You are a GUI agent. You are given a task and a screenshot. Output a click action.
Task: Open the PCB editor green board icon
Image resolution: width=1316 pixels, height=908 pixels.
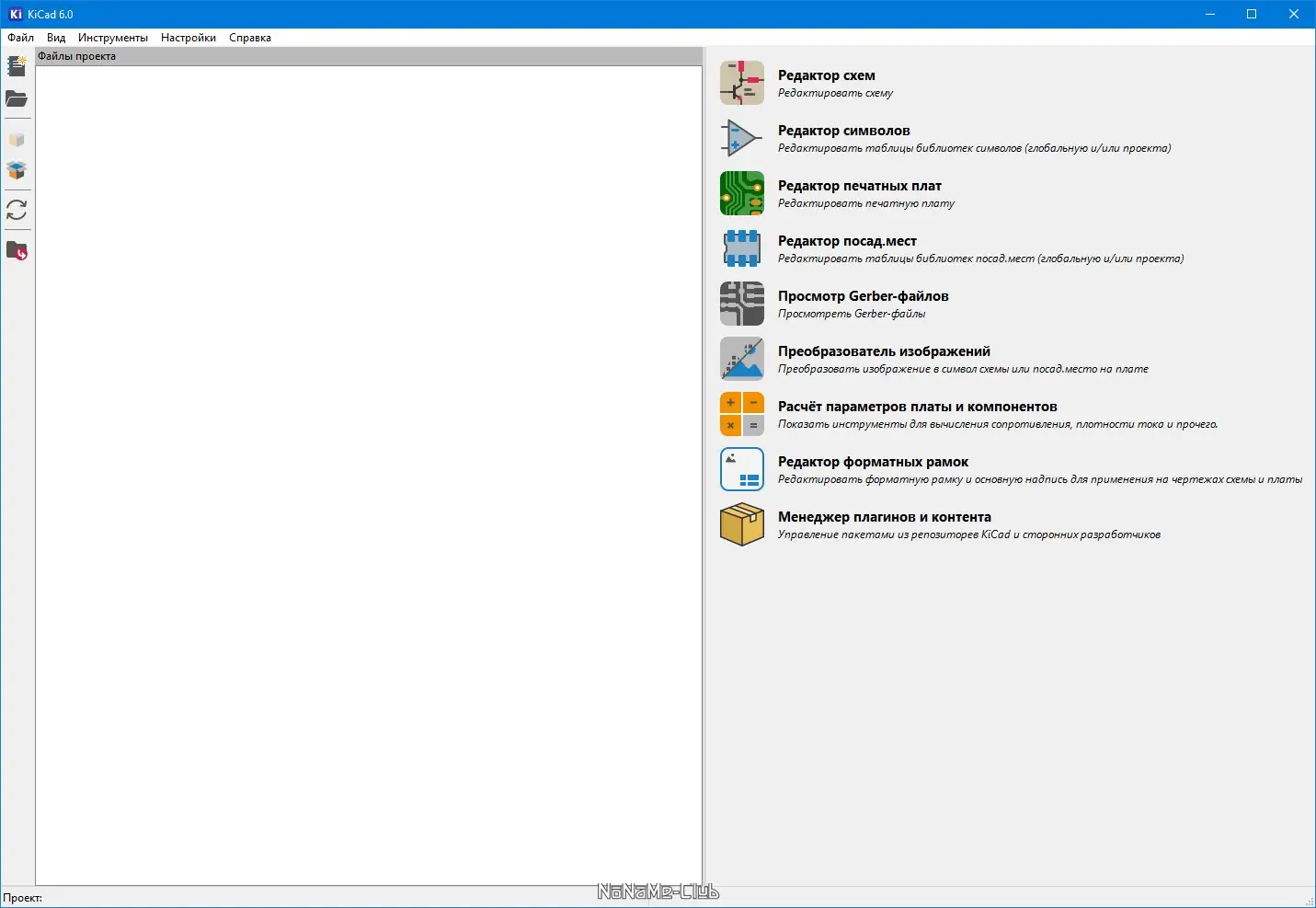(x=742, y=193)
